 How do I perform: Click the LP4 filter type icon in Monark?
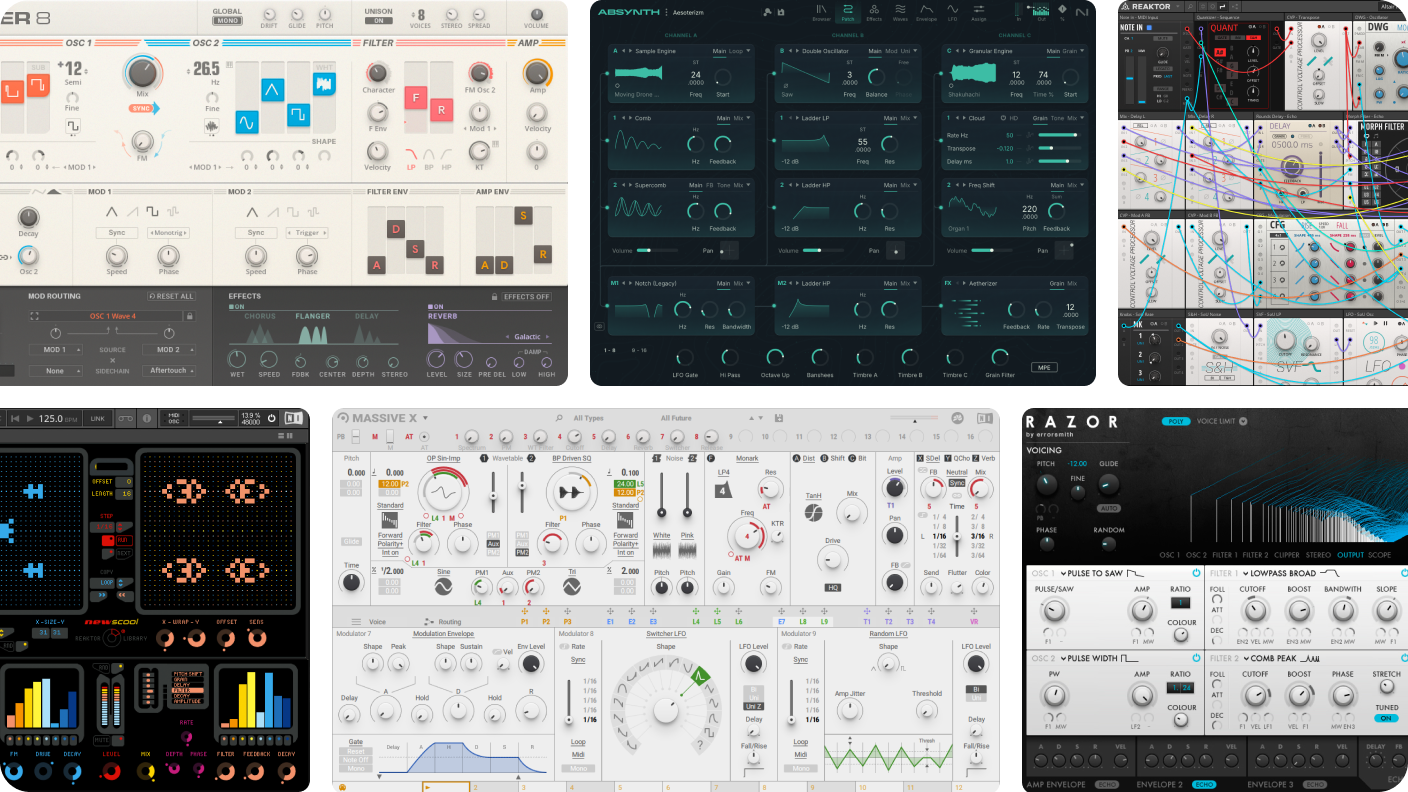pos(722,490)
